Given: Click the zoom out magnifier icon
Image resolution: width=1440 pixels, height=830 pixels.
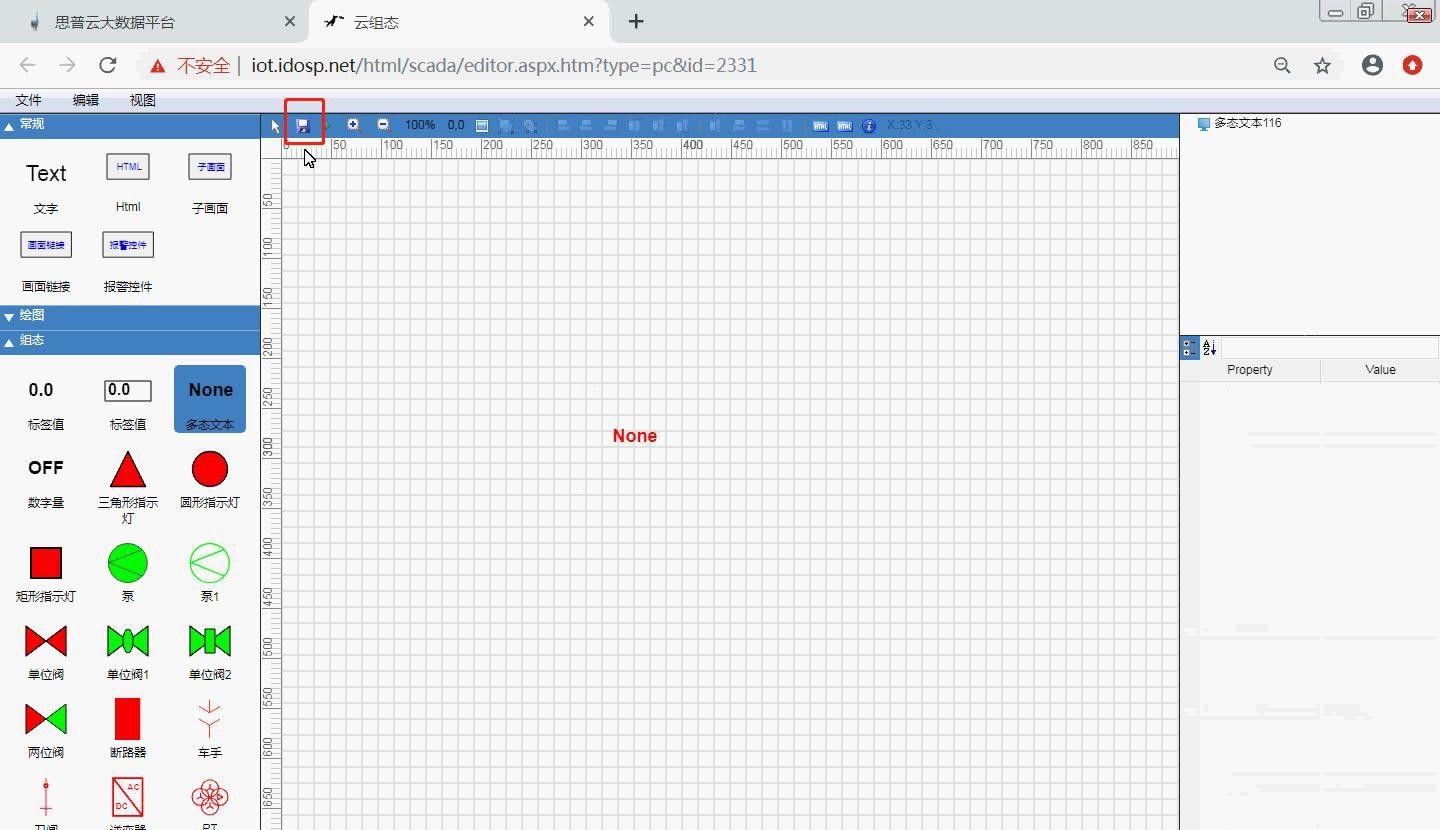Looking at the screenshot, I should point(383,125).
